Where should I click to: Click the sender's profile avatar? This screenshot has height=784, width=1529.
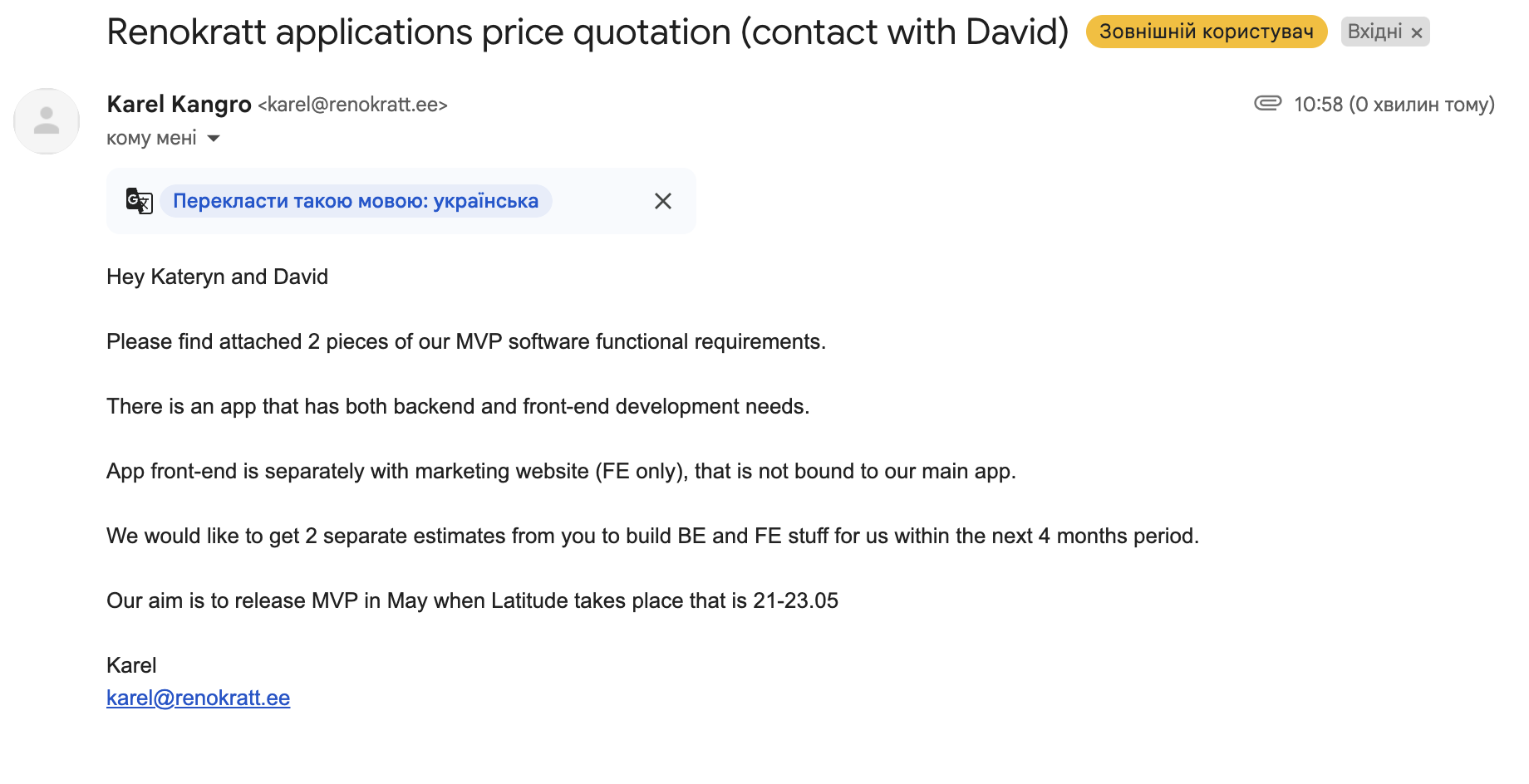click(47, 121)
